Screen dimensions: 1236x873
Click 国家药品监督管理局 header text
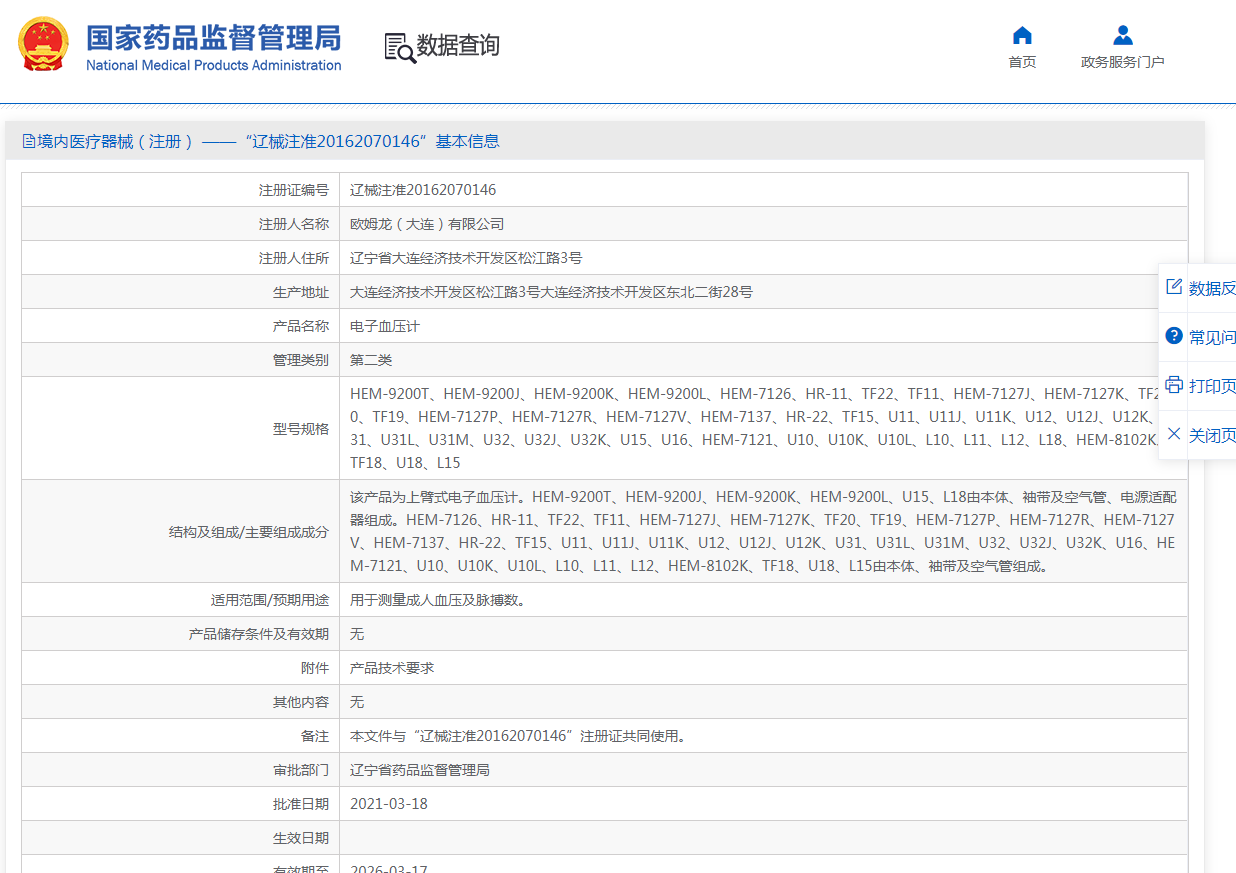click(x=213, y=38)
